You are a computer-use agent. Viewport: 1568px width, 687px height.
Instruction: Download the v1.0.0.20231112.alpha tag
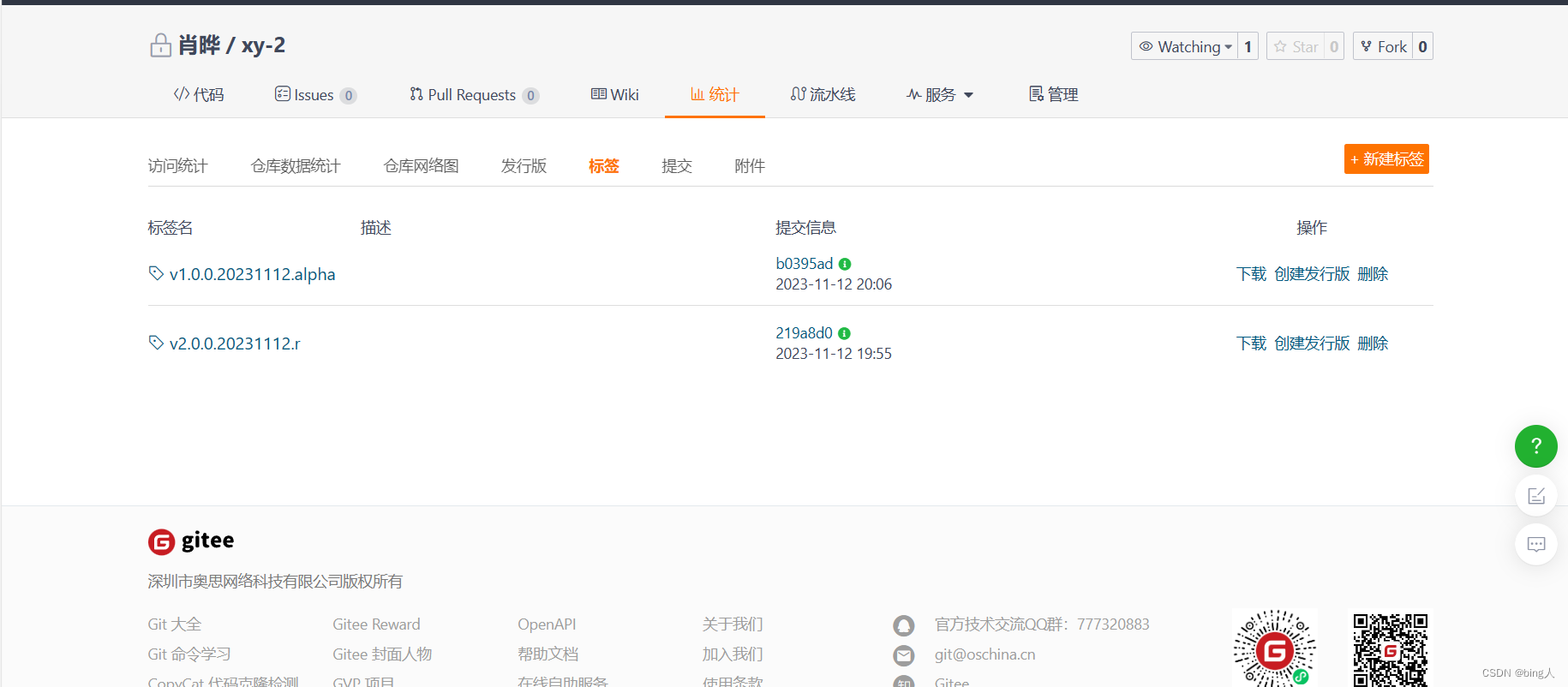(1251, 274)
